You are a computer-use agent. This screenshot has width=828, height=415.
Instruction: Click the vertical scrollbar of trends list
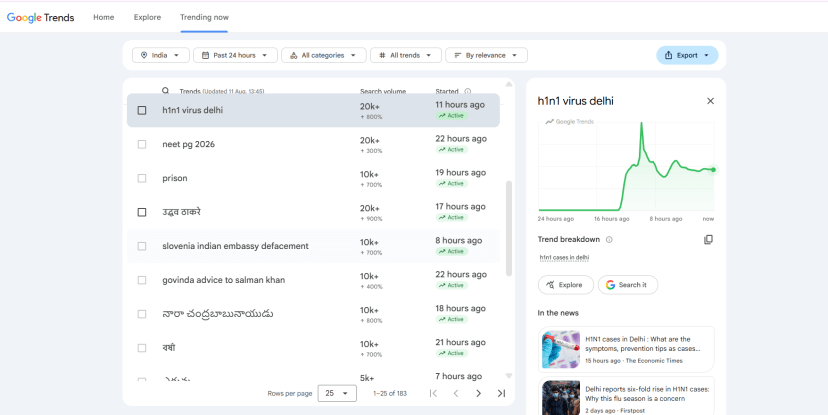(x=509, y=228)
